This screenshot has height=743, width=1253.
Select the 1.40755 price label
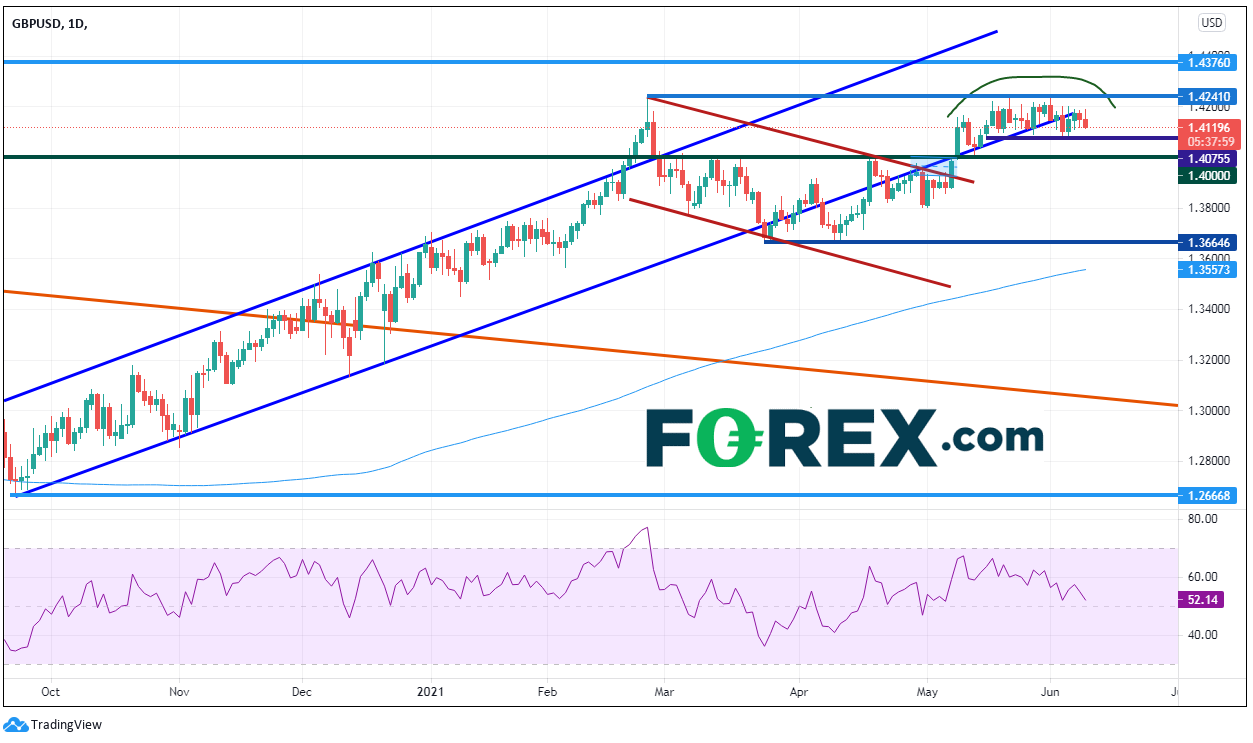[x=1209, y=159]
